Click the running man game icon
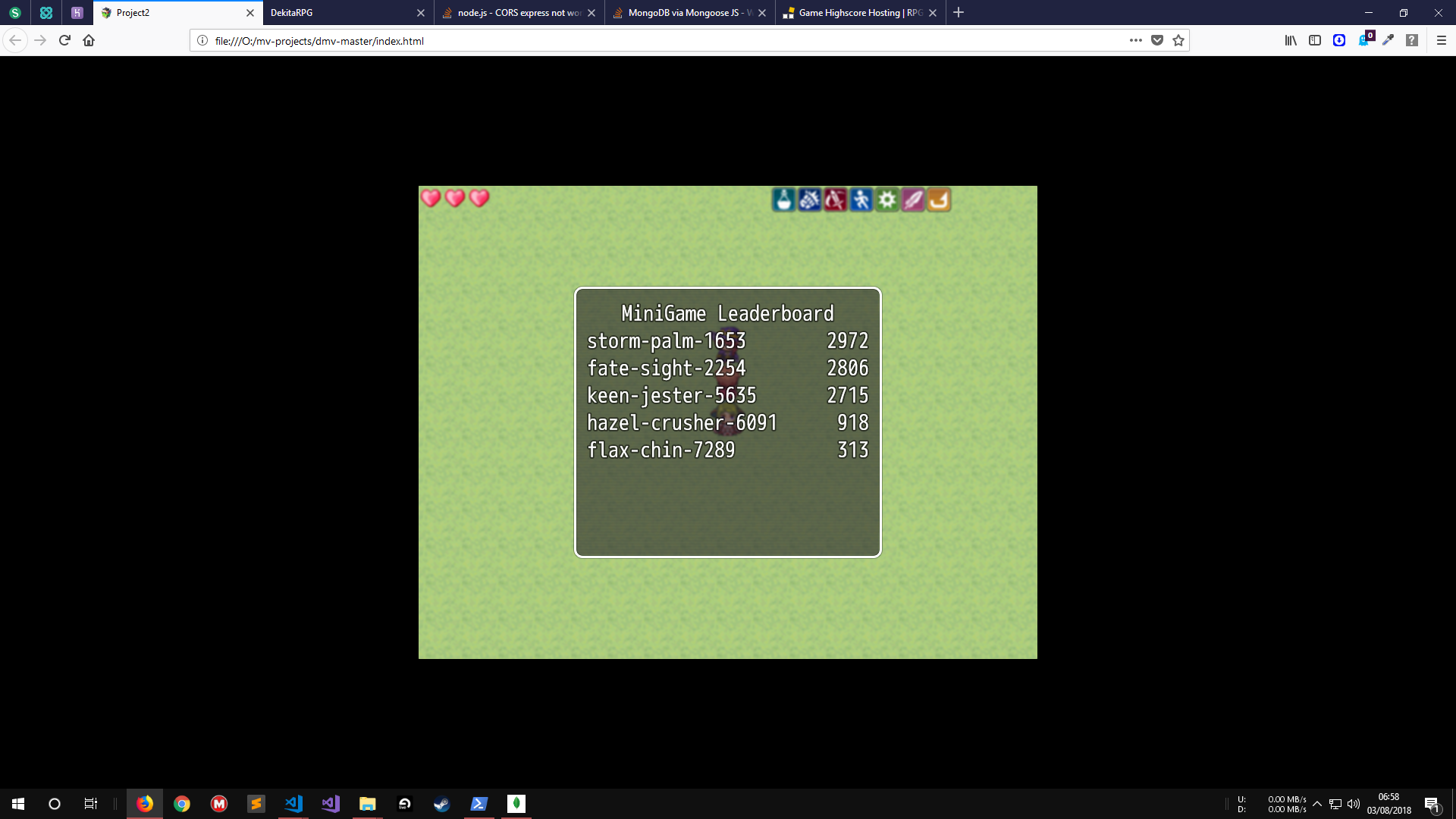Screen dimensions: 1456x819 (x=861, y=199)
